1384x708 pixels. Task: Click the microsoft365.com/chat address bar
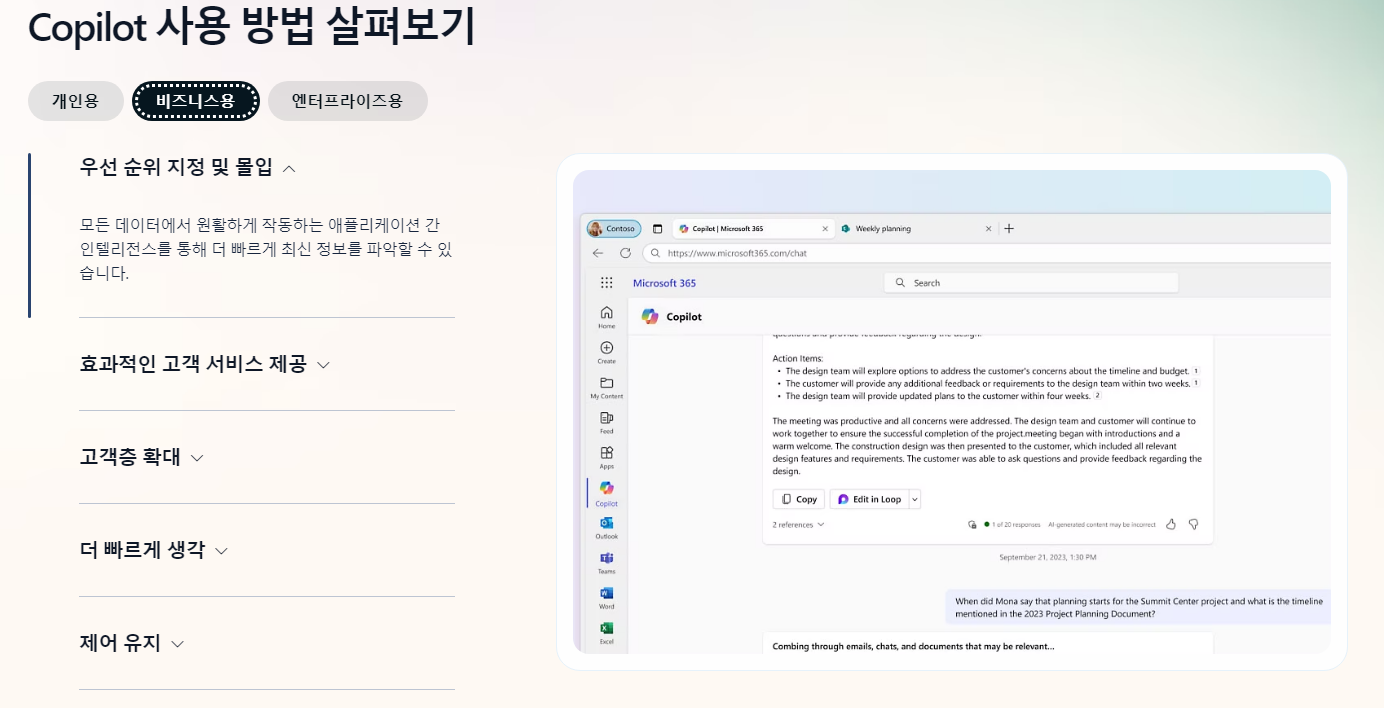tap(985, 253)
